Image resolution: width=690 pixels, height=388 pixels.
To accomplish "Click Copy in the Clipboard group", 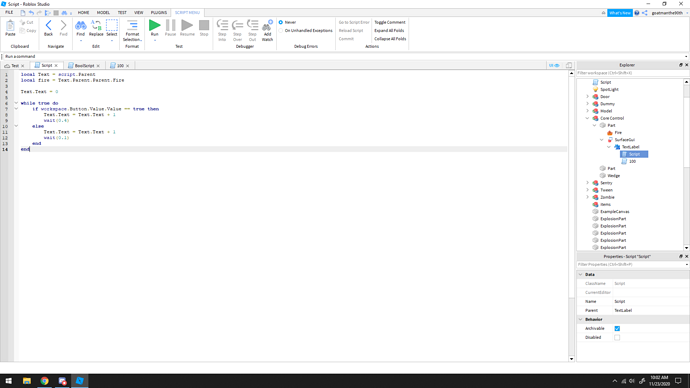I will [28, 31].
